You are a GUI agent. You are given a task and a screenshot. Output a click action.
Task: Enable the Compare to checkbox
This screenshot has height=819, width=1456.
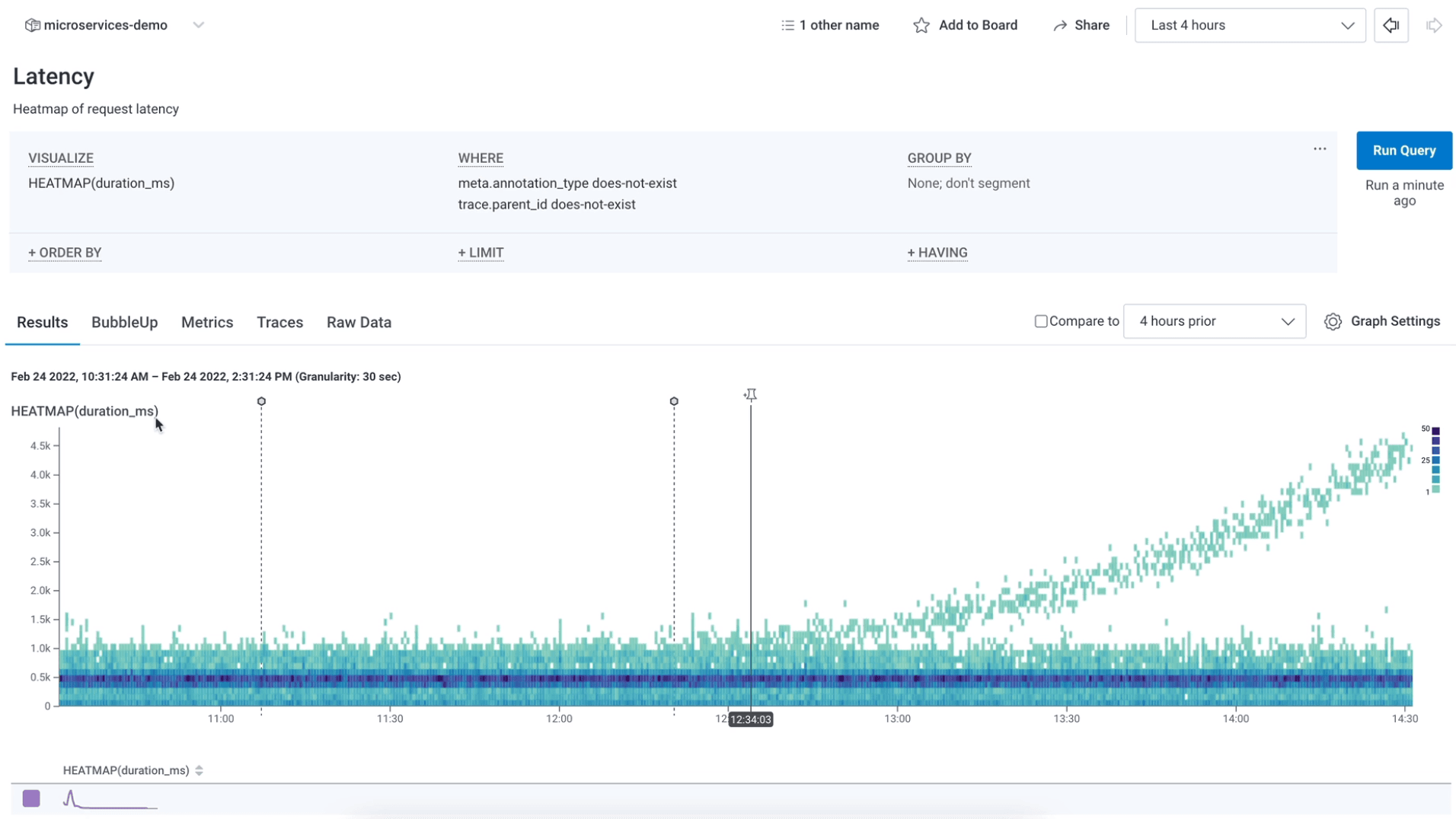(x=1041, y=321)
